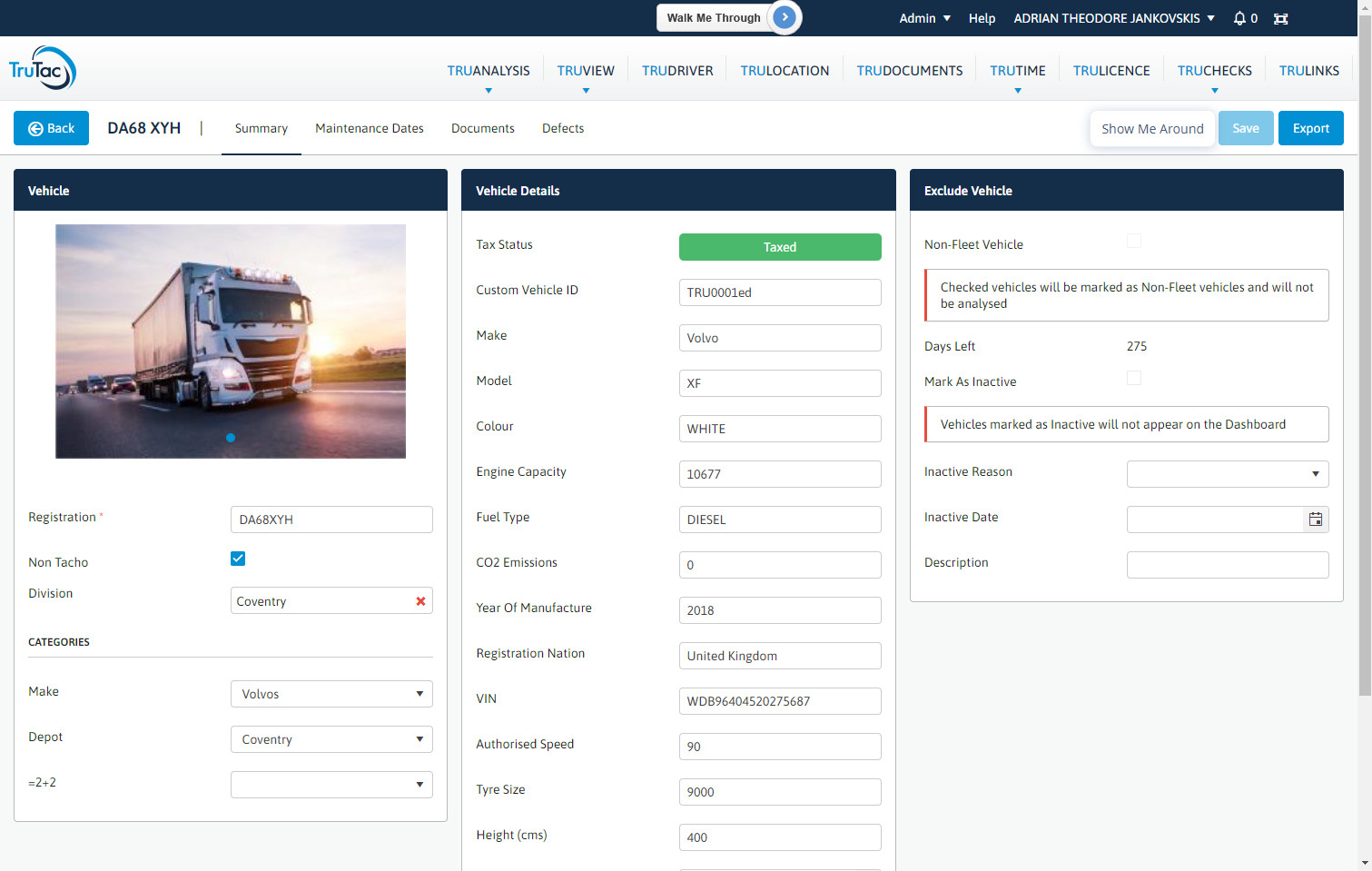Select the carousel dot under the truck photo
This screenshot has width=1372, height=871.
point(231,437)
